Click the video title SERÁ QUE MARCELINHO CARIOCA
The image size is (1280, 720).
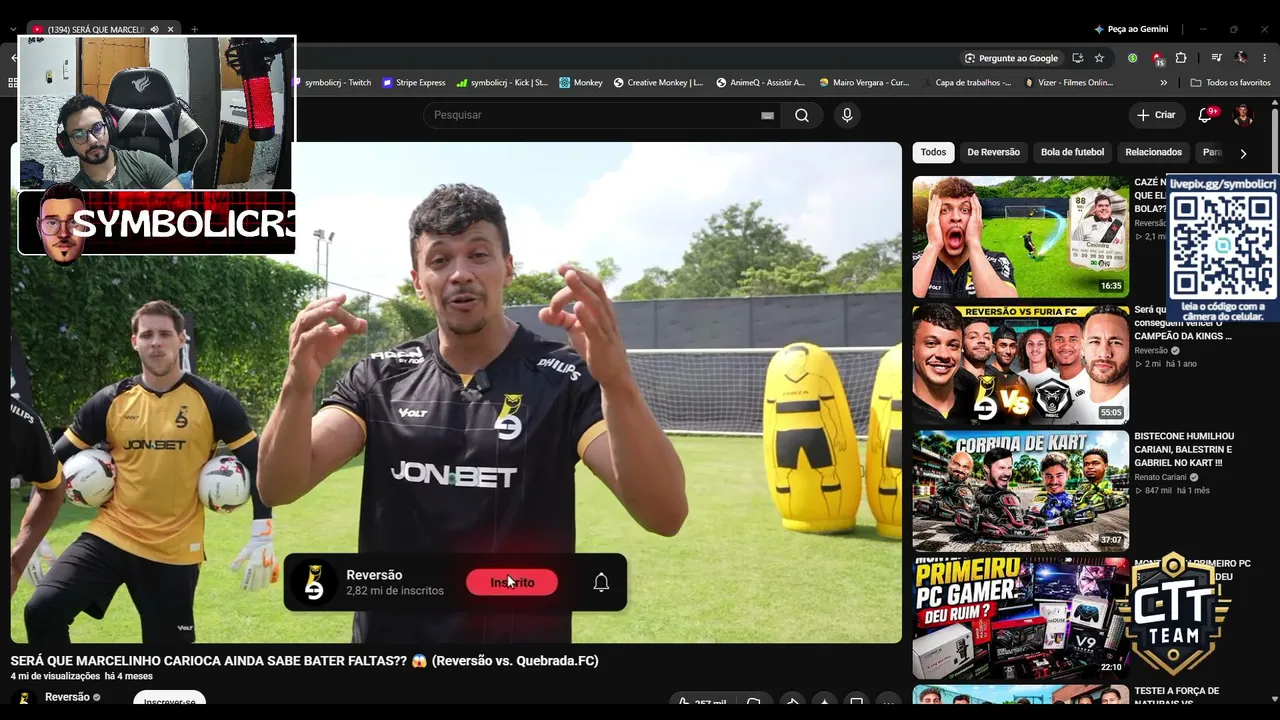pos(304,661)
